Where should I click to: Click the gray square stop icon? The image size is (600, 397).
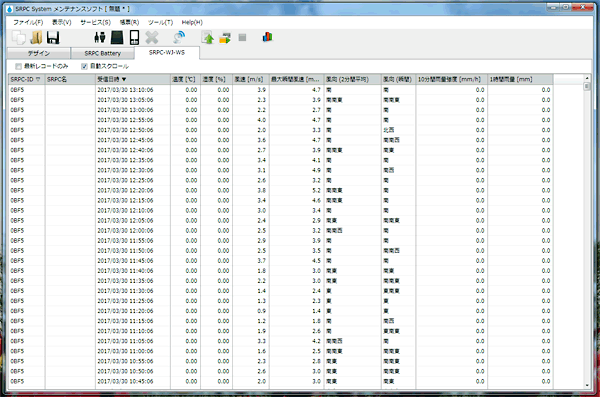(242, 38)
